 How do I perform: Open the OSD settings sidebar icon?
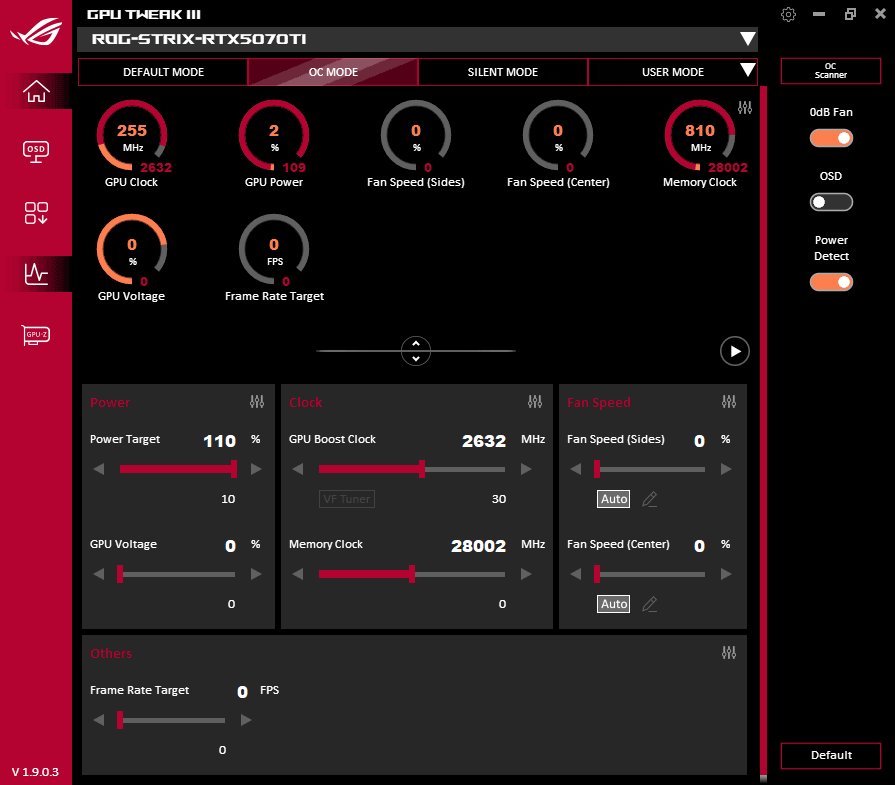point(36,151)
